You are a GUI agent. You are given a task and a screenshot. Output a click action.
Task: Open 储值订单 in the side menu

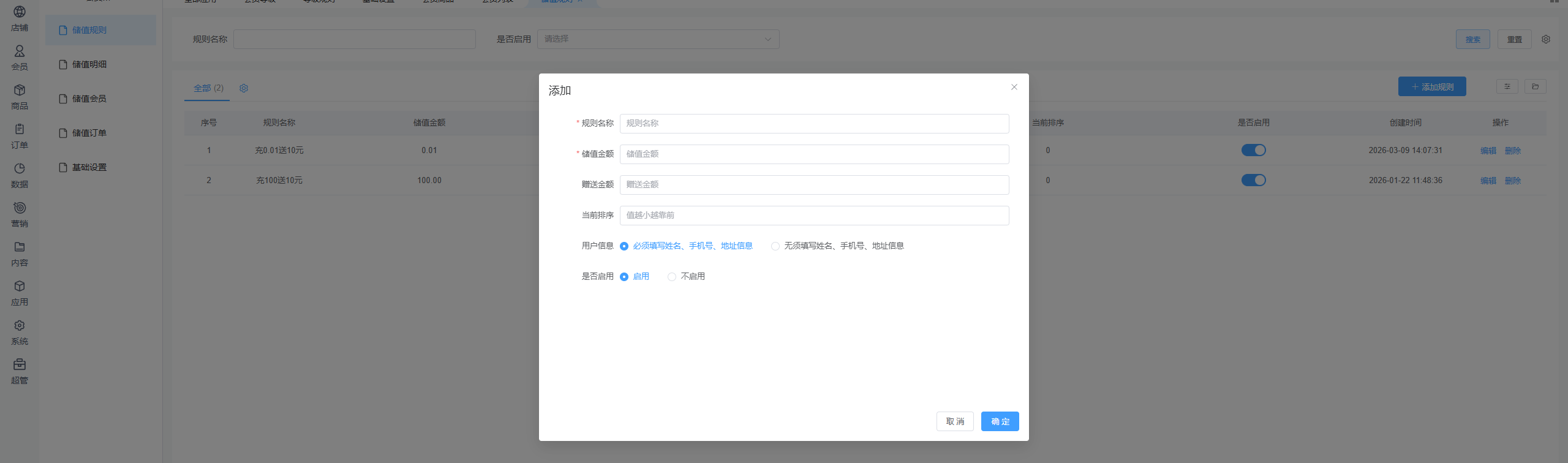click(100, 133)
